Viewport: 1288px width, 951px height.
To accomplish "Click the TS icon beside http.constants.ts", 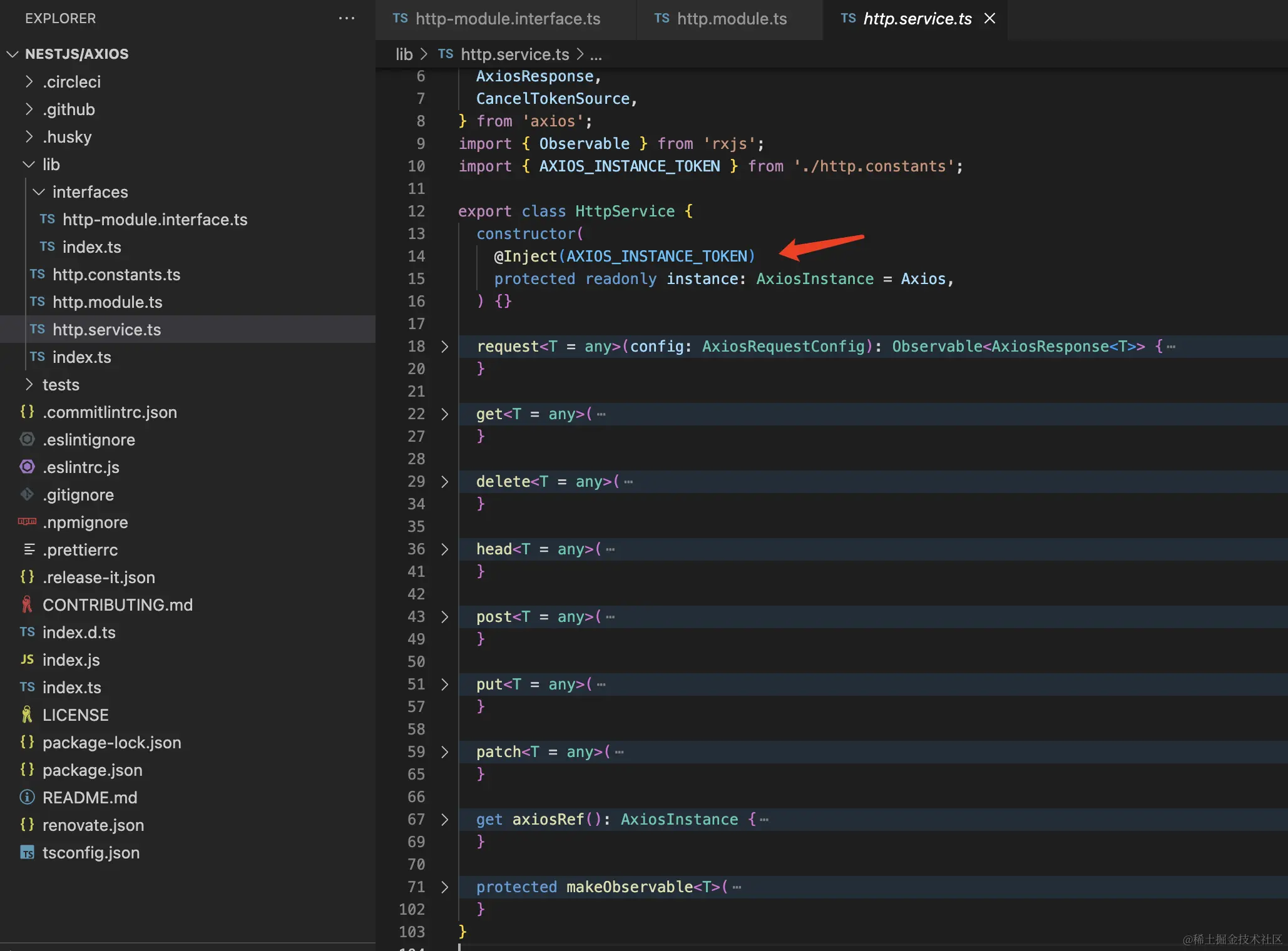I will click(x=38, y=275).
